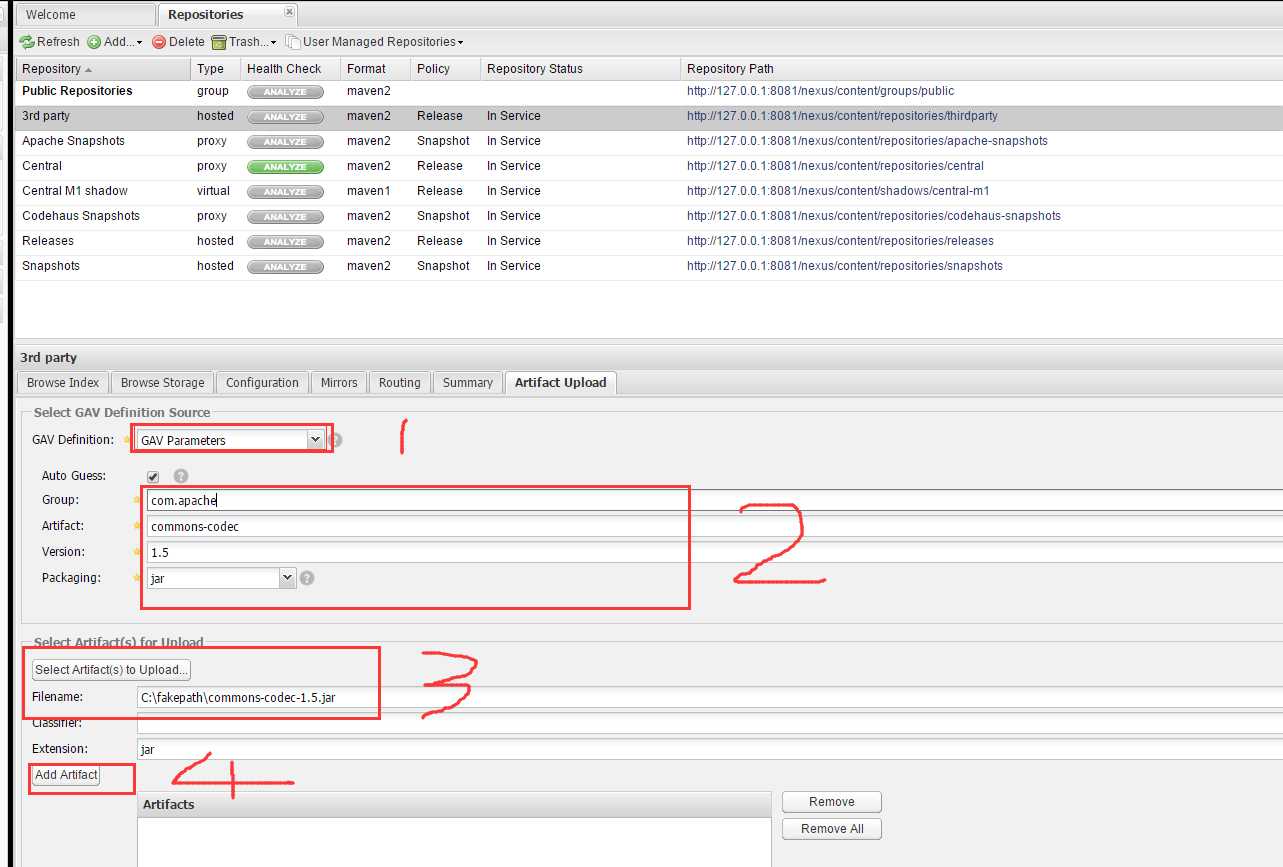
Task: Open the public groups repository URL
Action: pyautogui.click(x=820, y=91)
